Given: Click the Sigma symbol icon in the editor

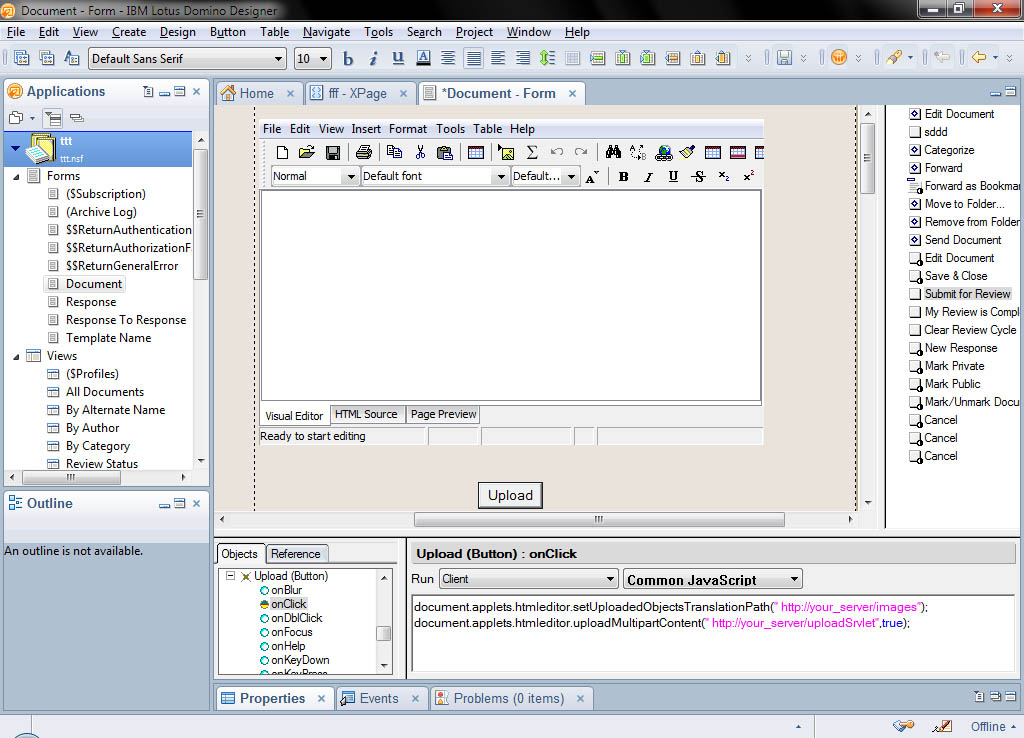Looking at the screenshot, I should [532, 152].
